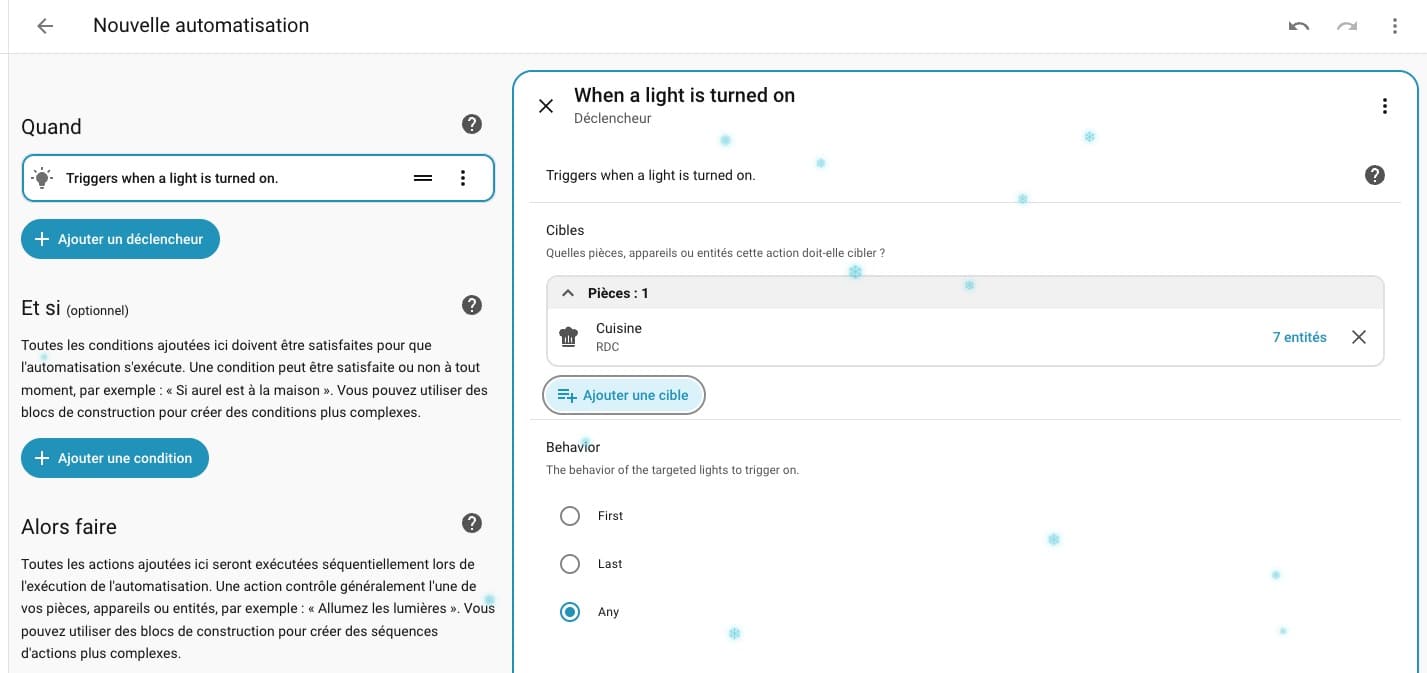Open help for the Et si section
Screen dimensions: 1427x673
click(x=472, y=306)
